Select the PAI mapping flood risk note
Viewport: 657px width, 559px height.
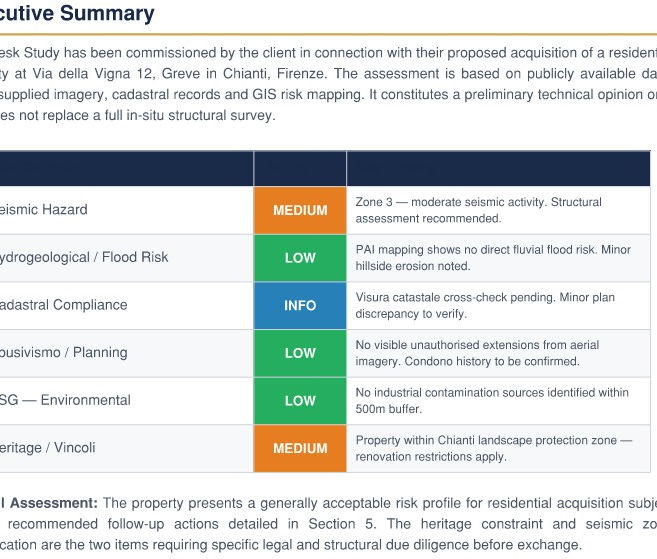(493, 258)
